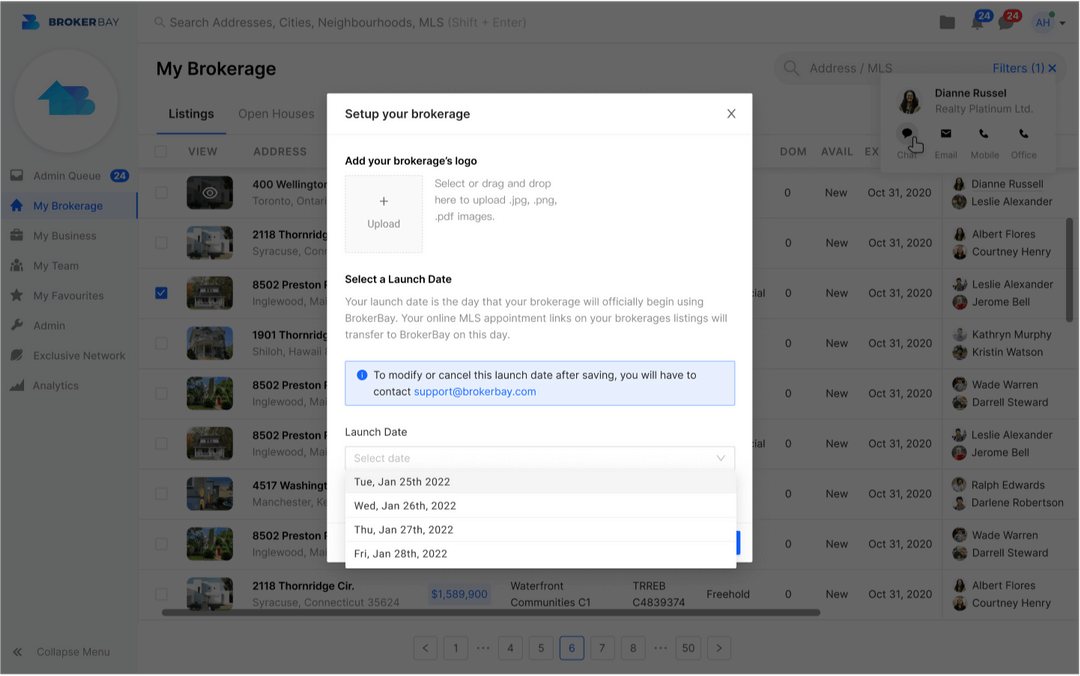Screen dimensions: 1080x676
Task: Click the support@brokerbay.com link
Action: [475, 392]
